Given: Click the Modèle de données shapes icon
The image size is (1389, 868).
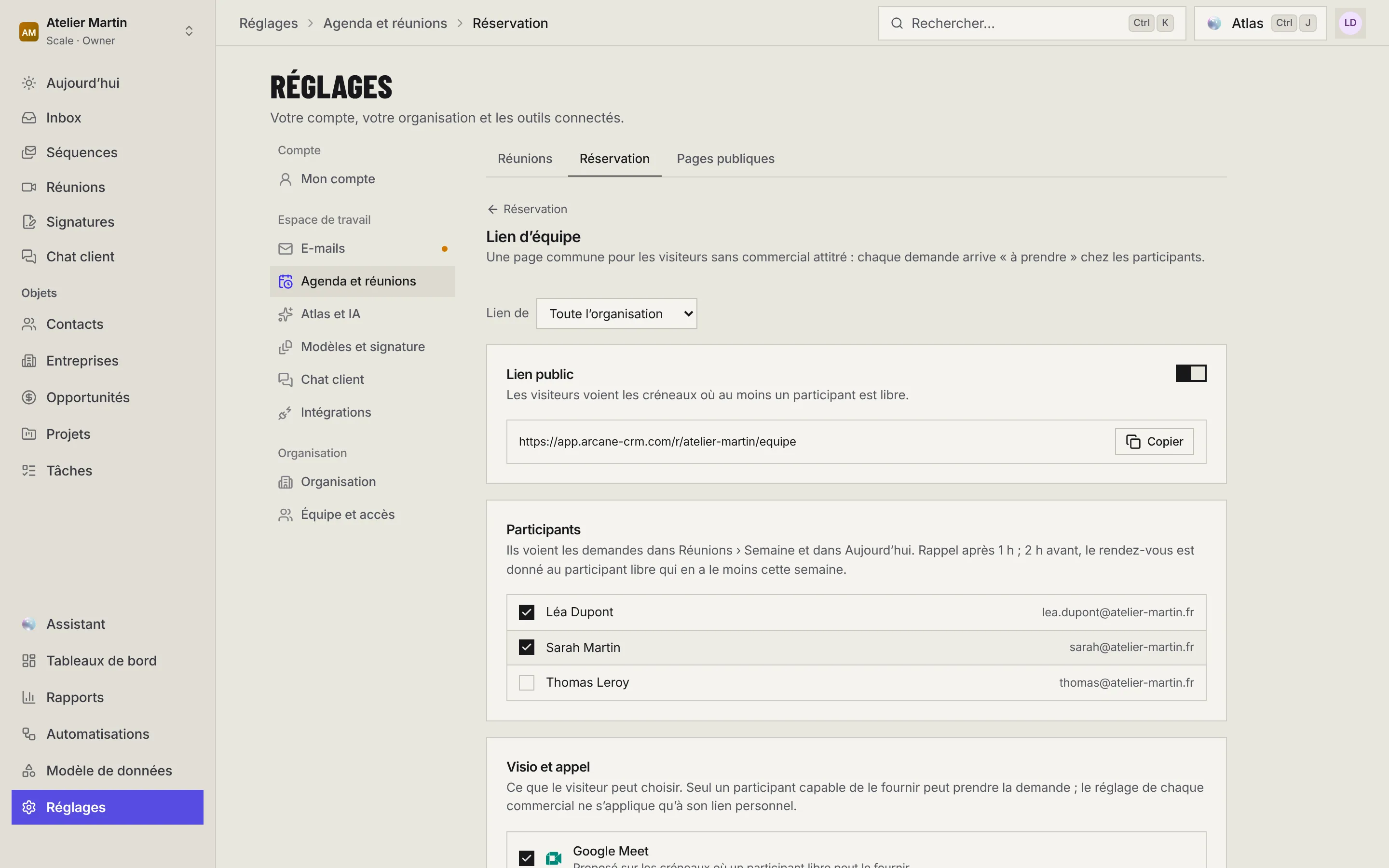Looking at the screenshot, I should coord(29,771).
